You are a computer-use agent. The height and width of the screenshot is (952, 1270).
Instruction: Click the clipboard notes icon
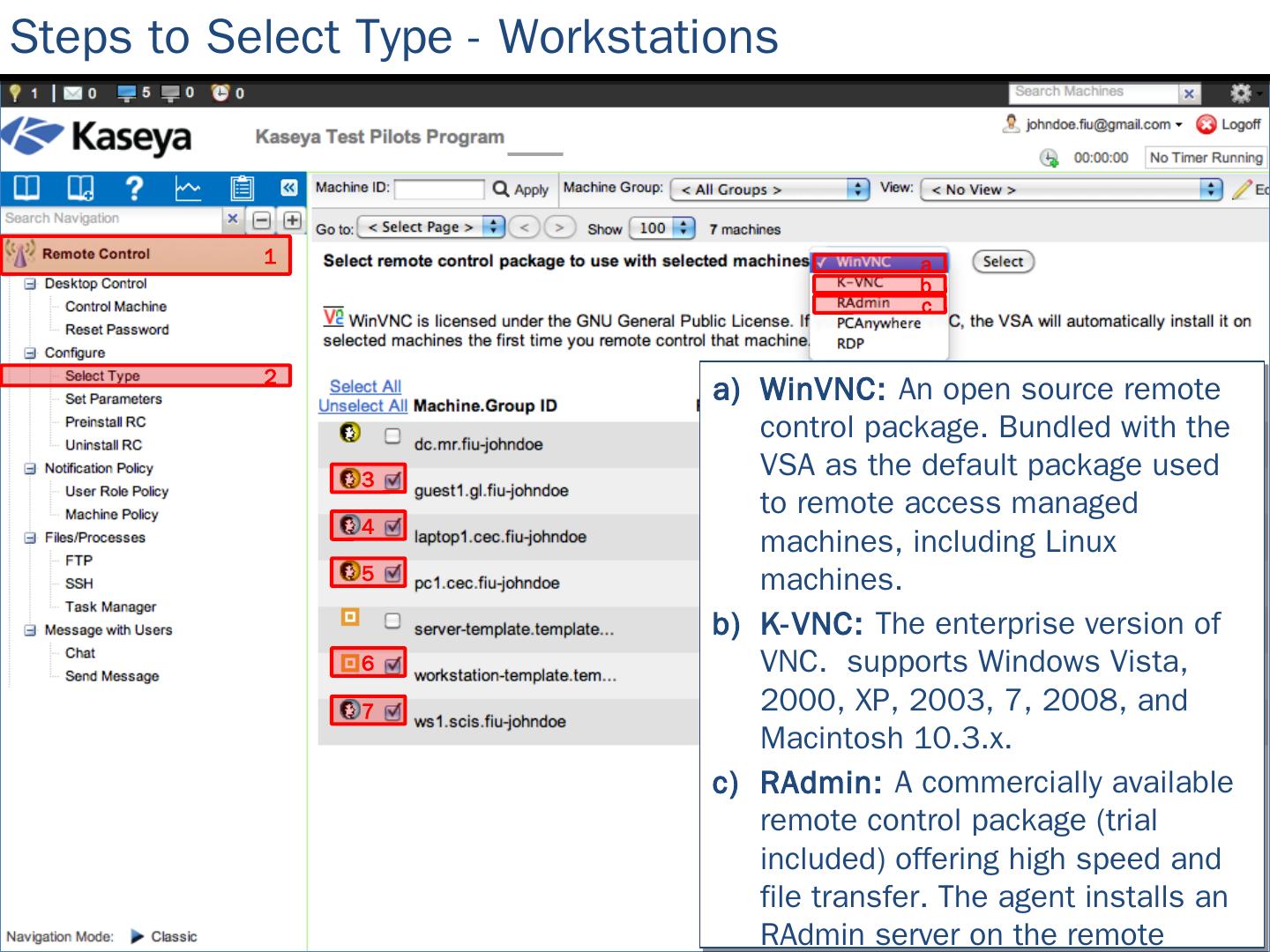pos(241,188)
